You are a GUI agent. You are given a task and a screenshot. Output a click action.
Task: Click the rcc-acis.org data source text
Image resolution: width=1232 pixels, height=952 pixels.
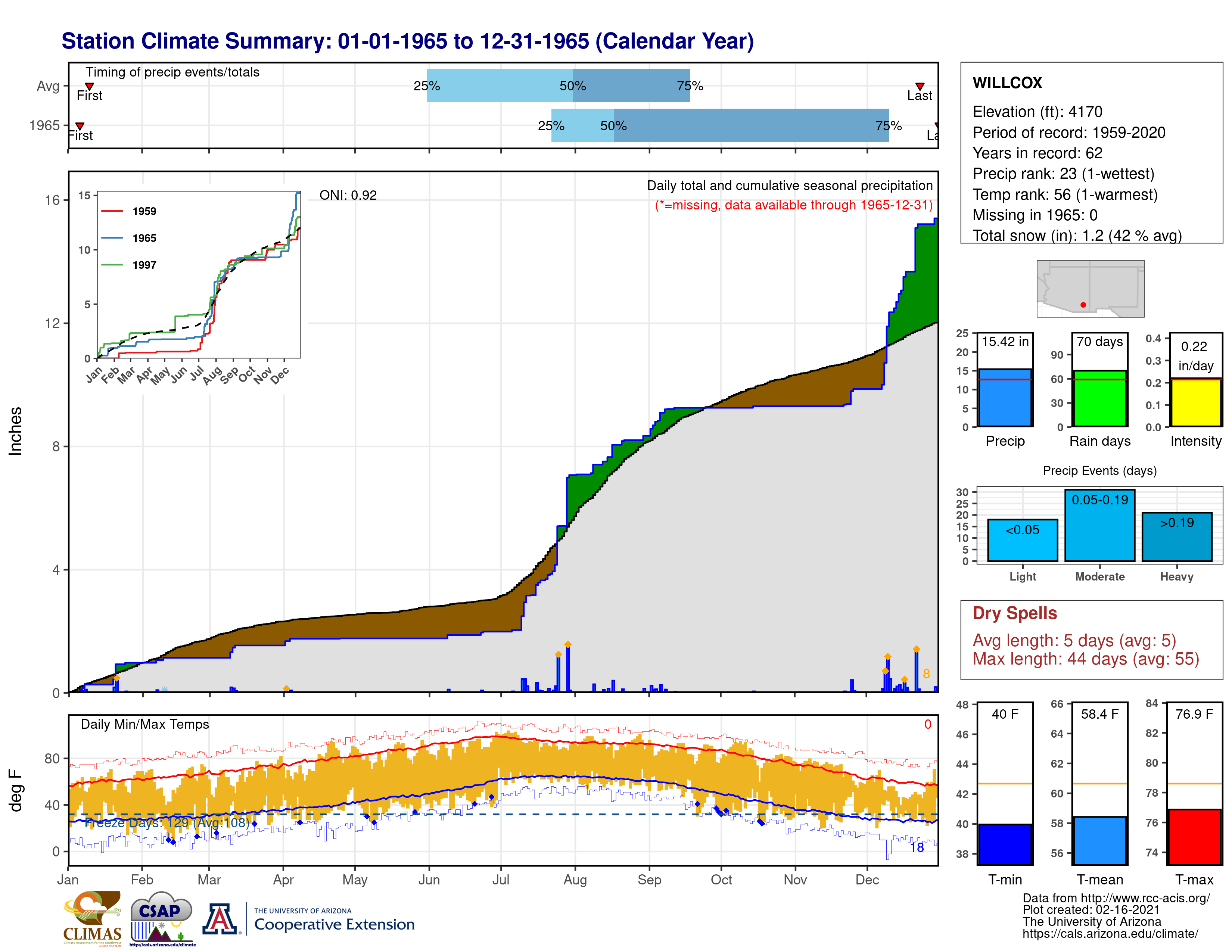pos(1116,898)
